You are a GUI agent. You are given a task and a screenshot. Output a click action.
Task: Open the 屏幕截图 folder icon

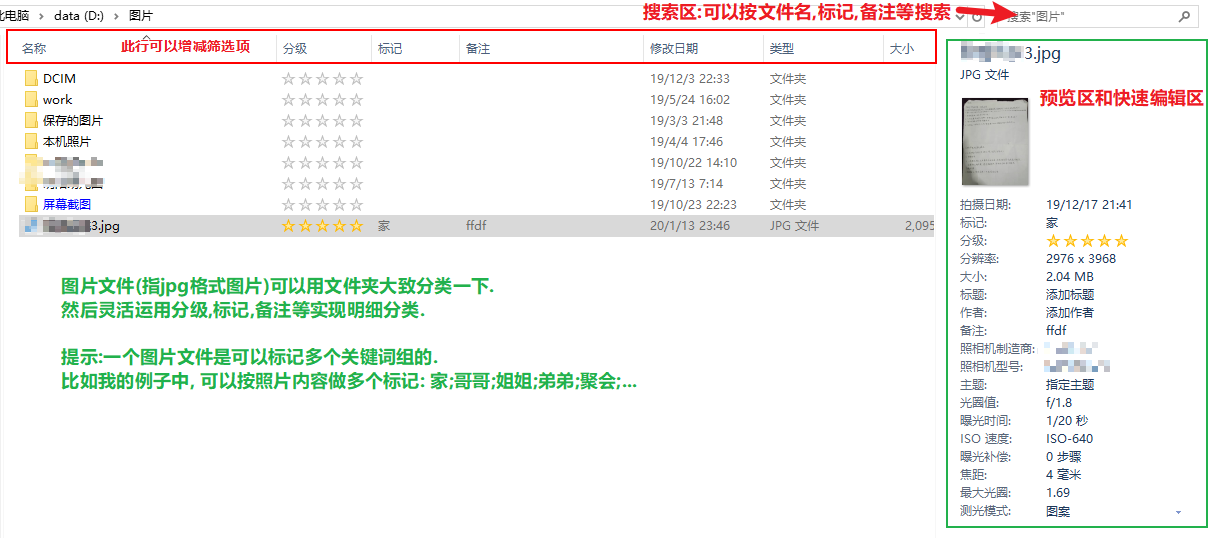(31, 204)
